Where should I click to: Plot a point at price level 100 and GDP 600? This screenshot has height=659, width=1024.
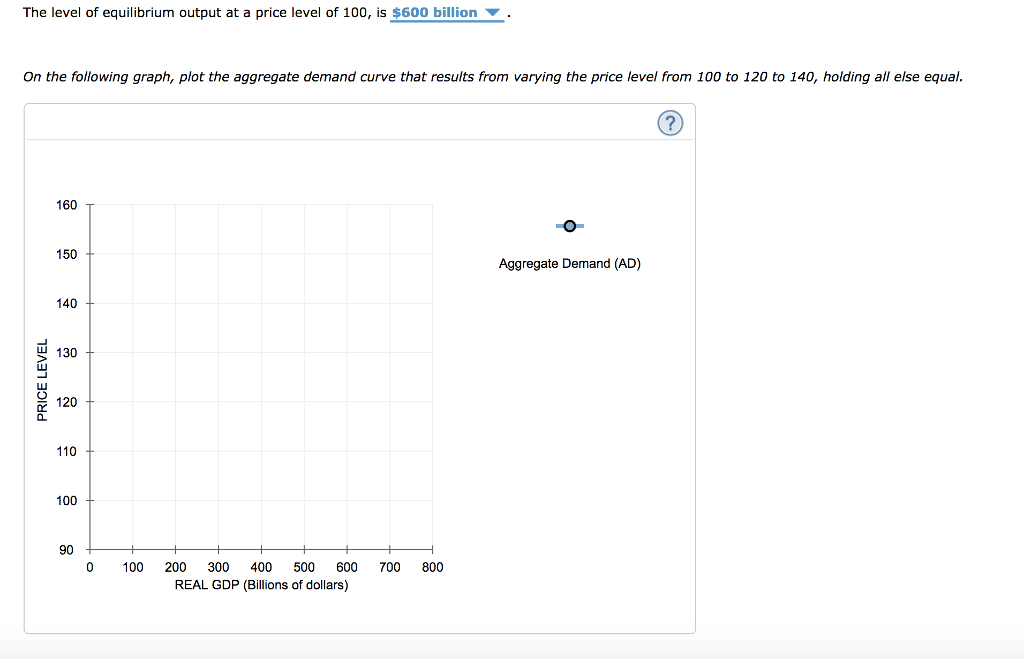point(346,500)
